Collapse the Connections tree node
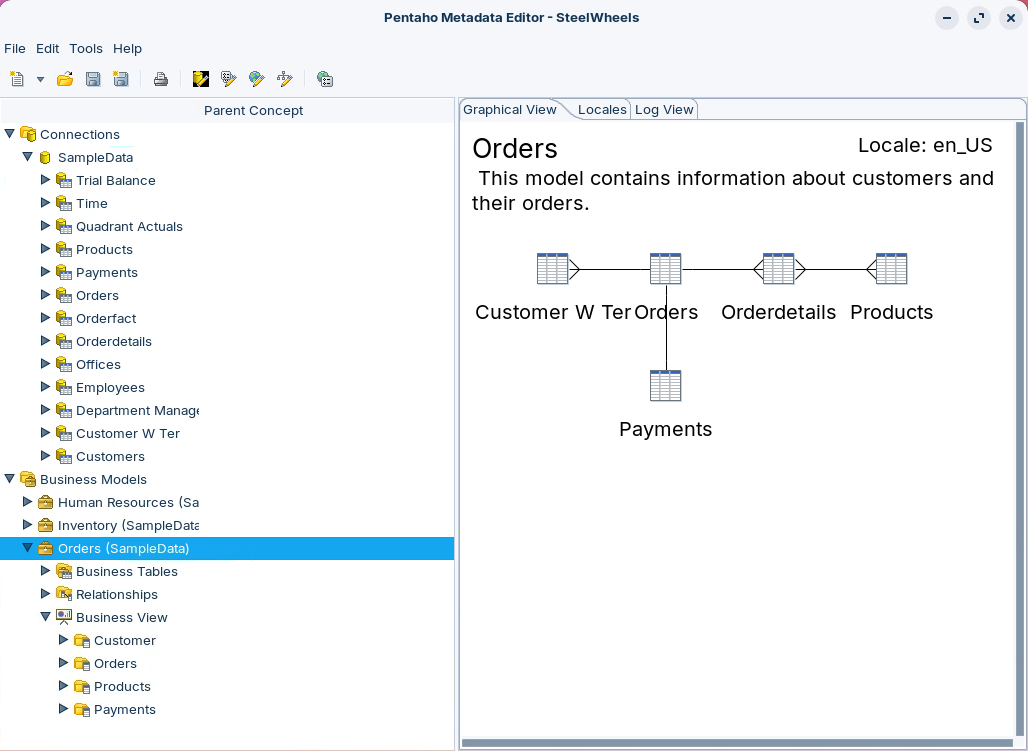Screen dimensions: 1028x751 point(9,134)
